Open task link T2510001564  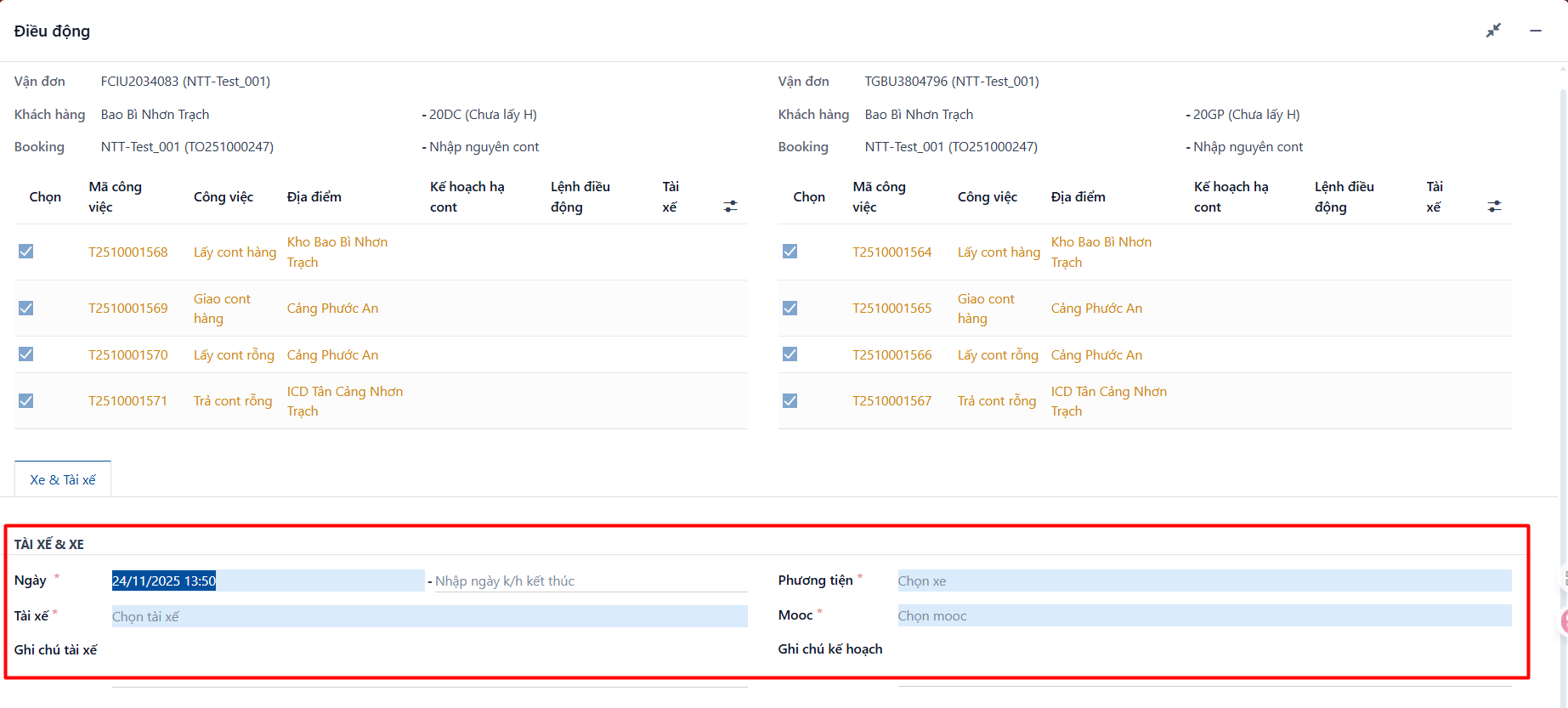892,252
